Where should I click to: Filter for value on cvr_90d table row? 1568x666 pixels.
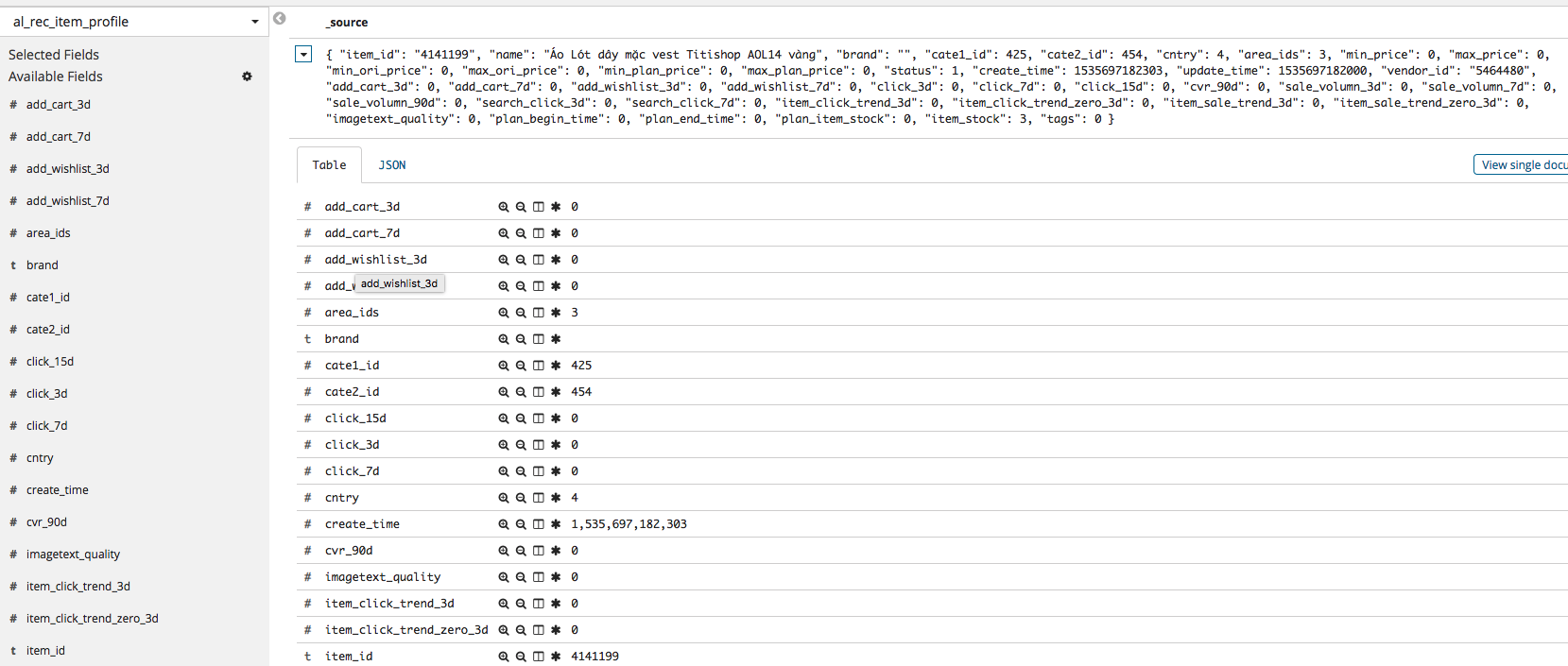click(504, 551)
